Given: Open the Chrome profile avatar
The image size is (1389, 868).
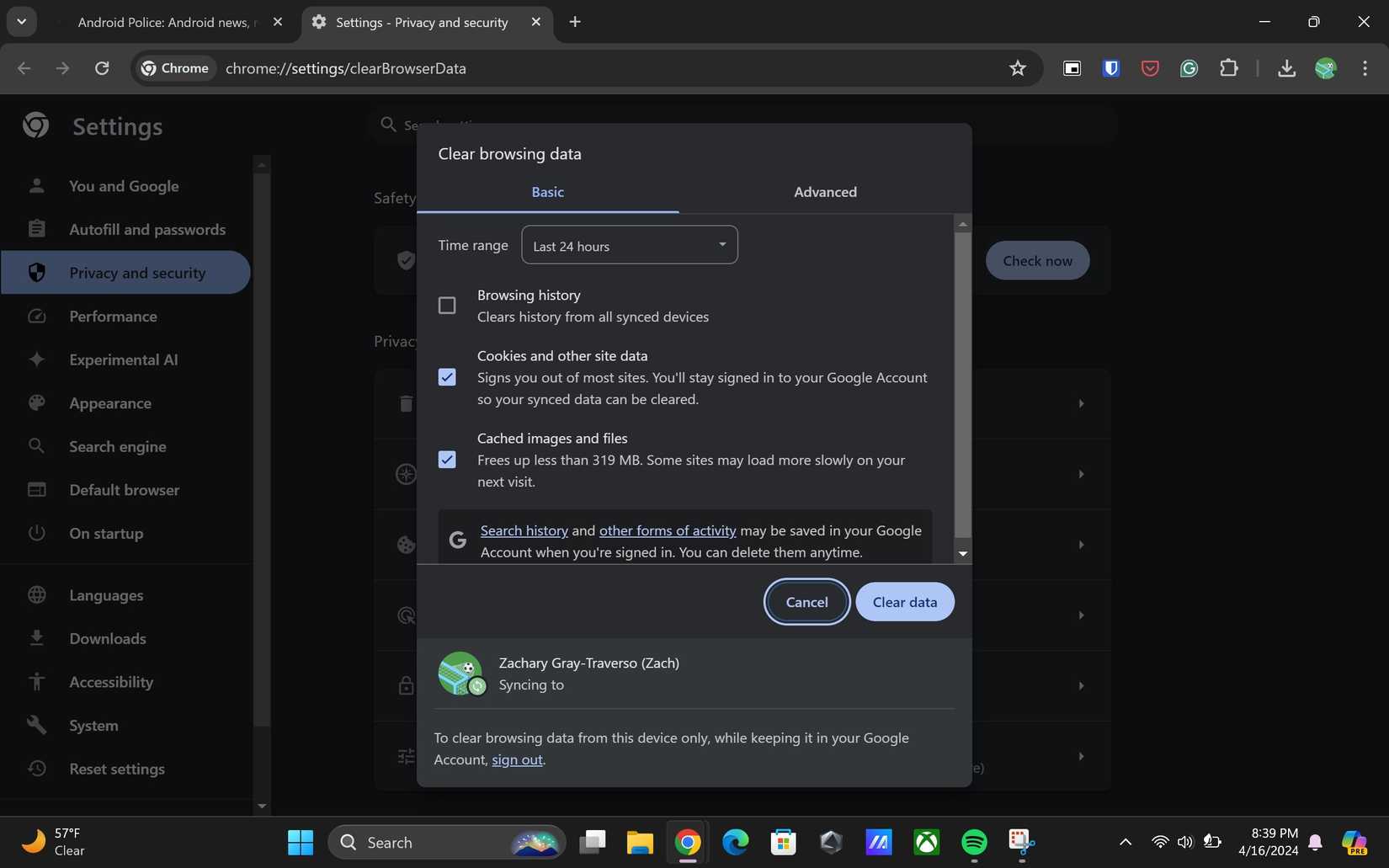Looking at the screenshot, I should click(1326, 68).
